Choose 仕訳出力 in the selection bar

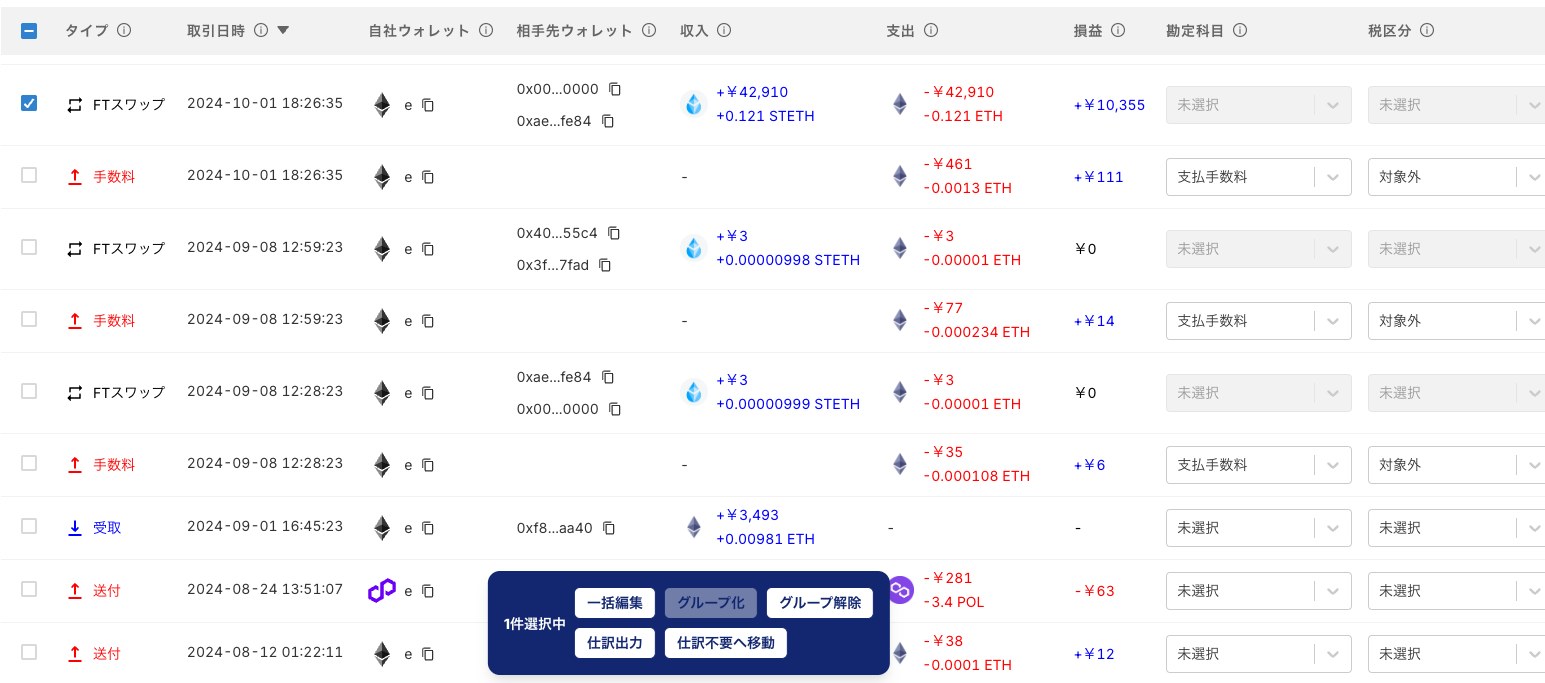click(x=615, y=643)
